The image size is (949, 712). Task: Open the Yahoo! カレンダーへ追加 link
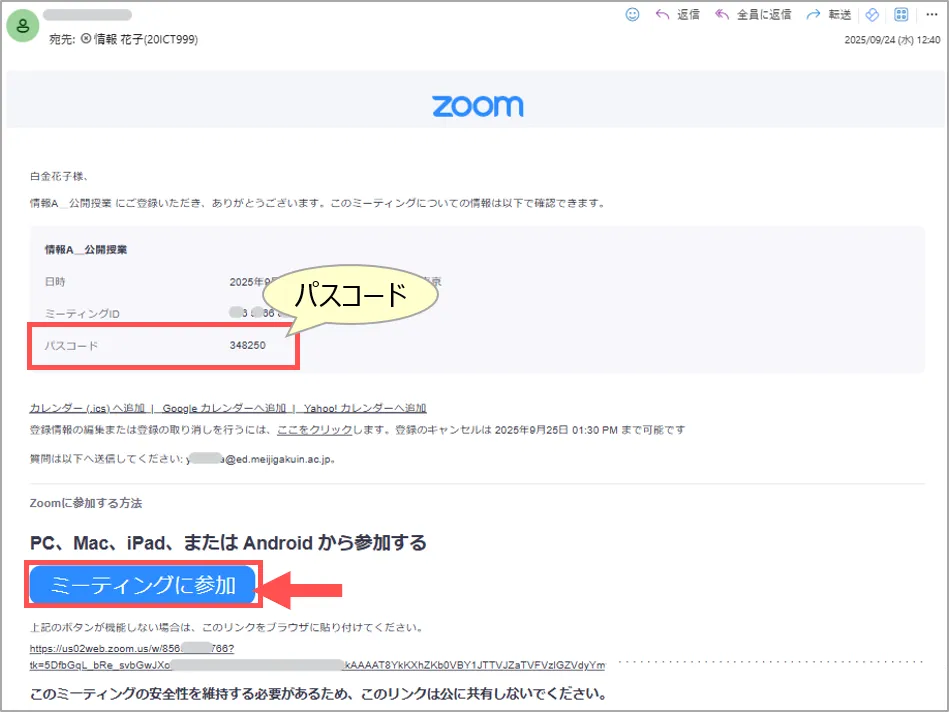[364, 408]
